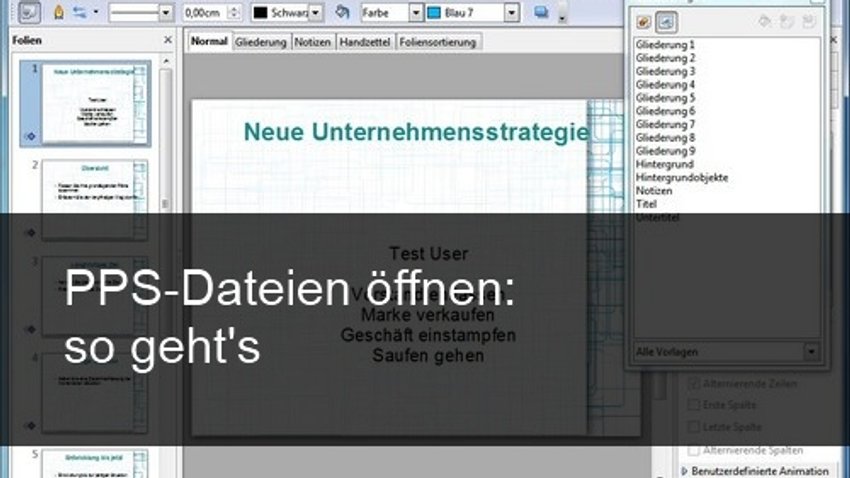
Task: Click the arrow style icon in toolbar
Action: [x=80, y=12]
